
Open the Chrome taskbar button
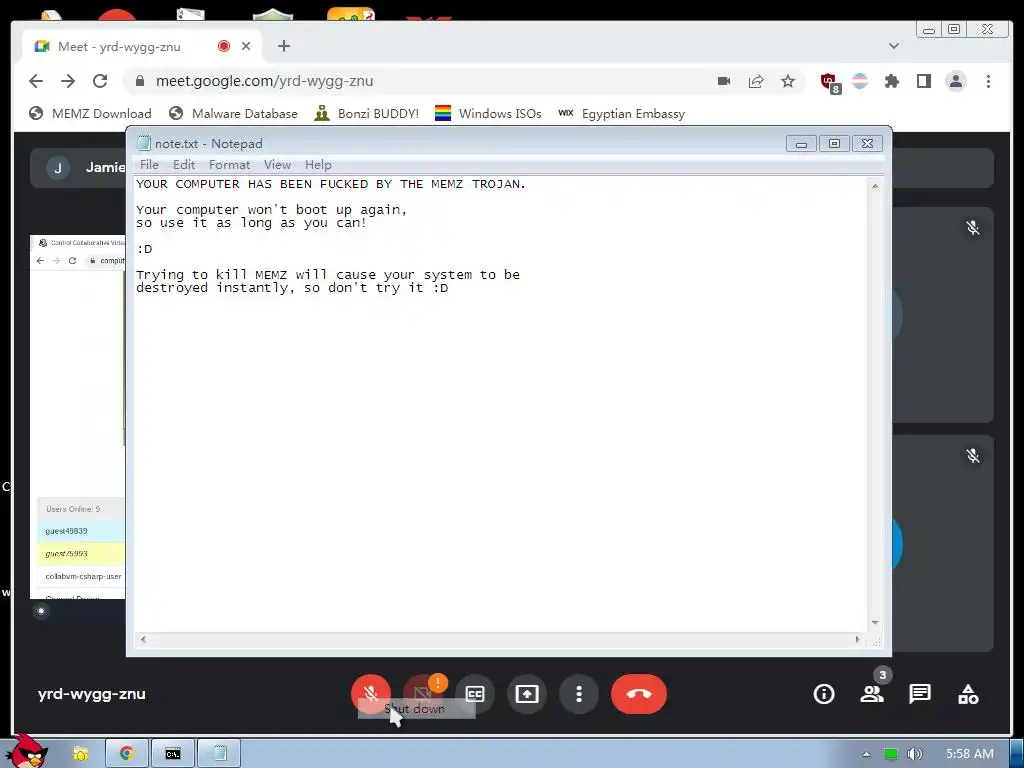pos(127,754)
